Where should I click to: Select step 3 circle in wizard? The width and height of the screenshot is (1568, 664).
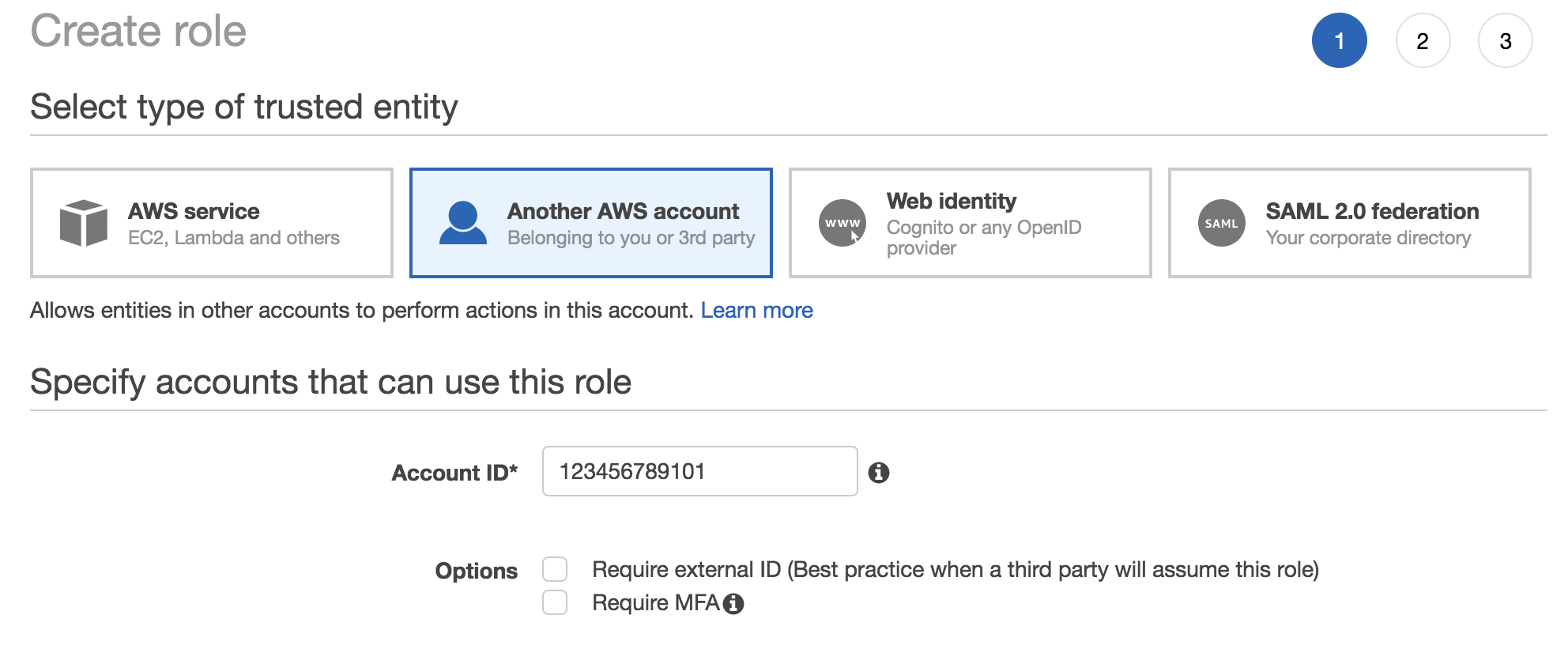click(1505, 40)
